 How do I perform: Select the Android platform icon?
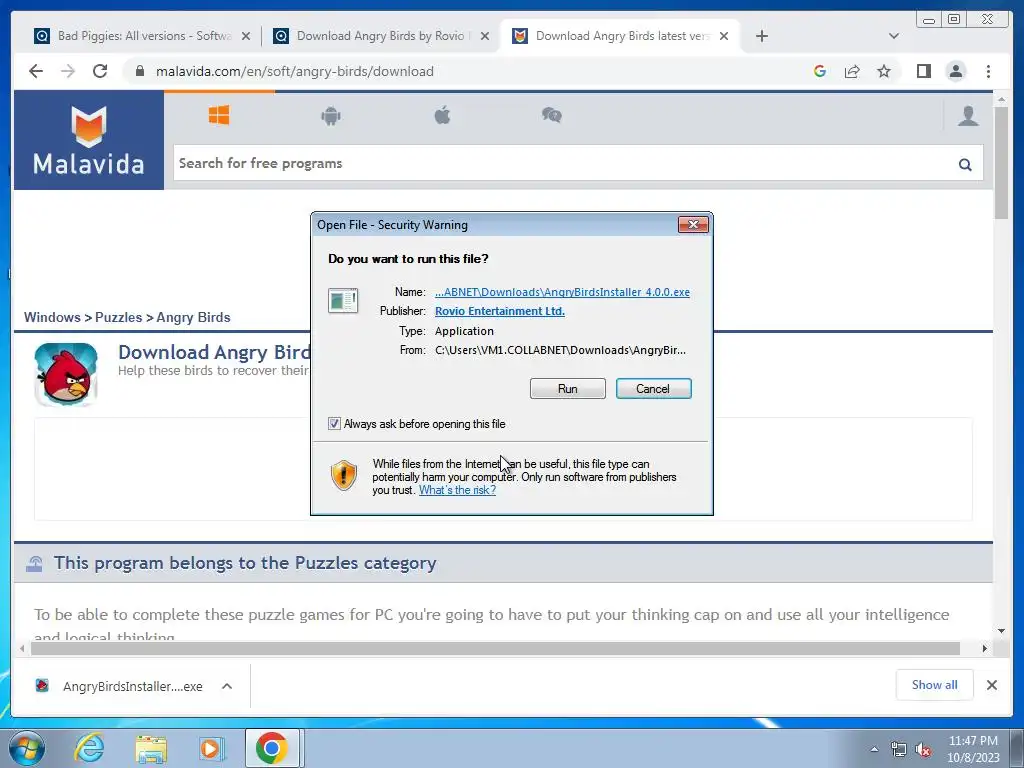click(x=331, y=116)
